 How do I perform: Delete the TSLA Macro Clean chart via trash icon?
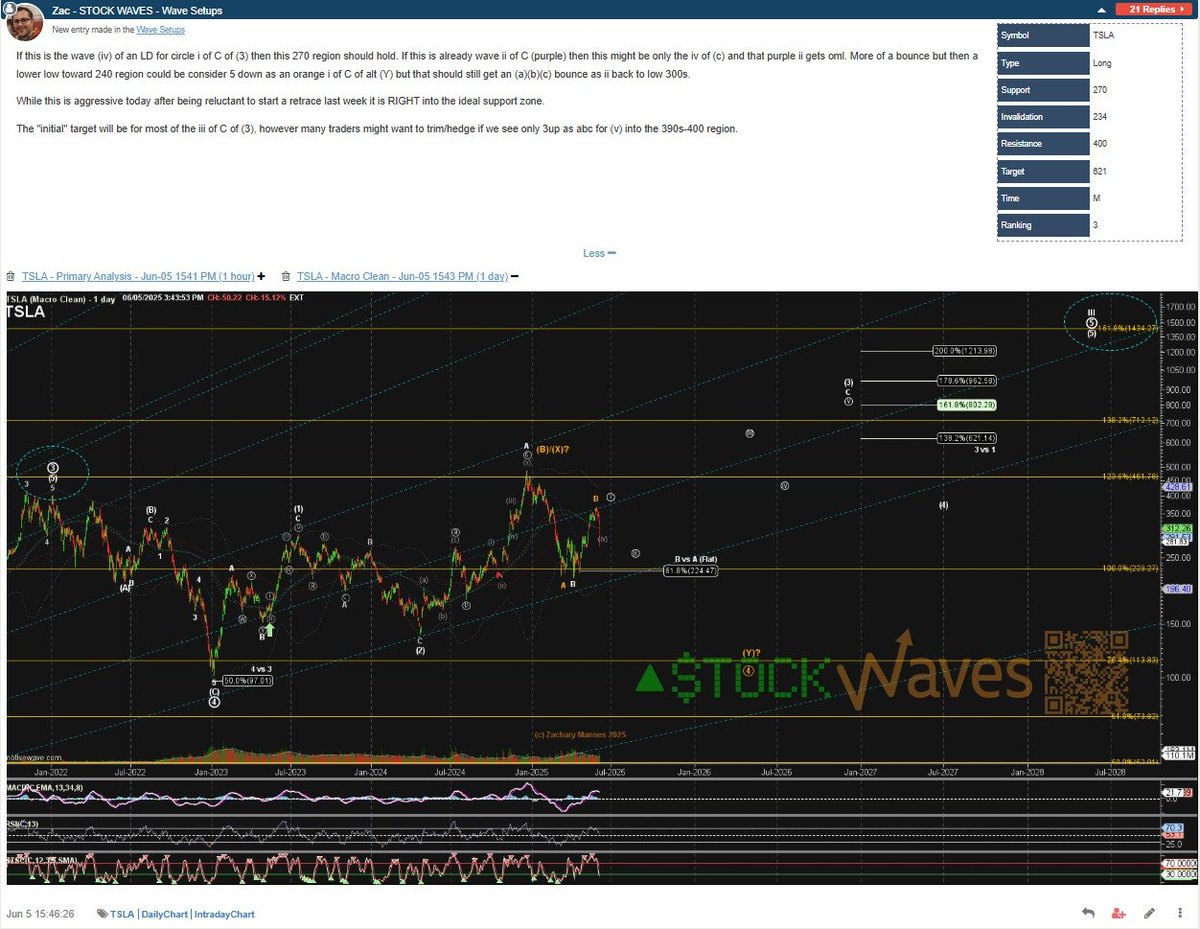286,276
